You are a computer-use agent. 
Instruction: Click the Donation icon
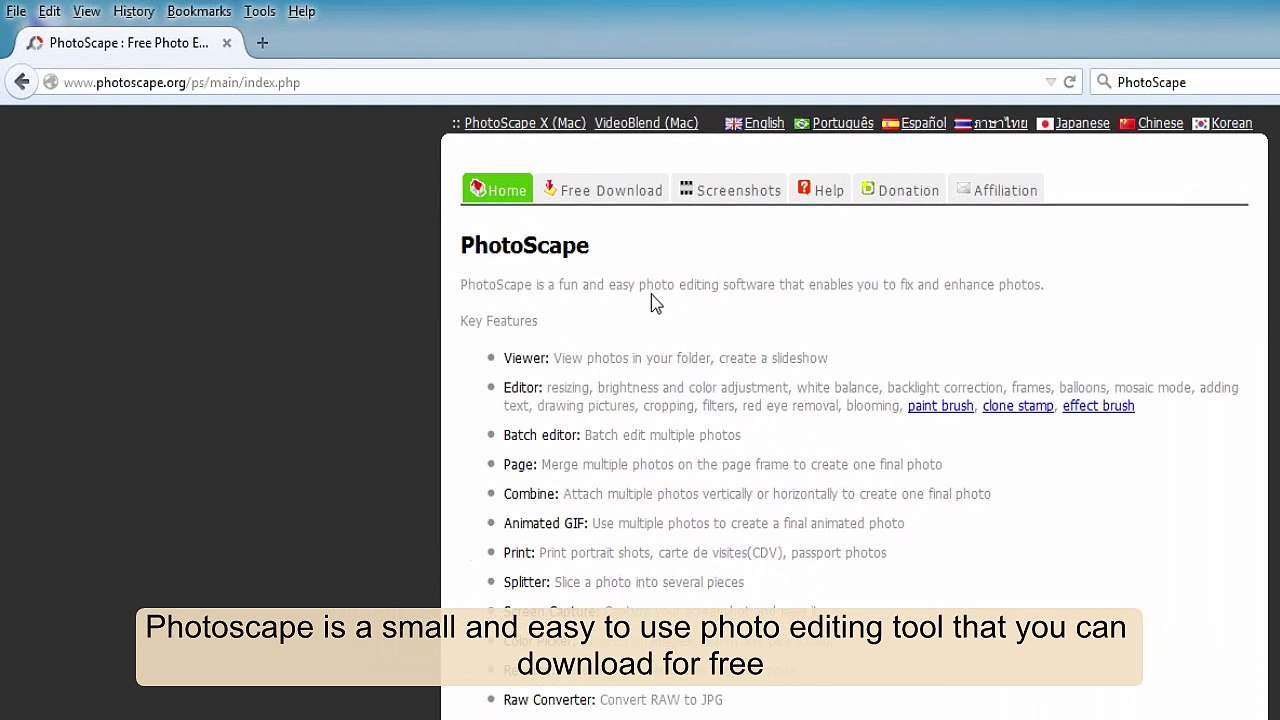pos(868,188)
